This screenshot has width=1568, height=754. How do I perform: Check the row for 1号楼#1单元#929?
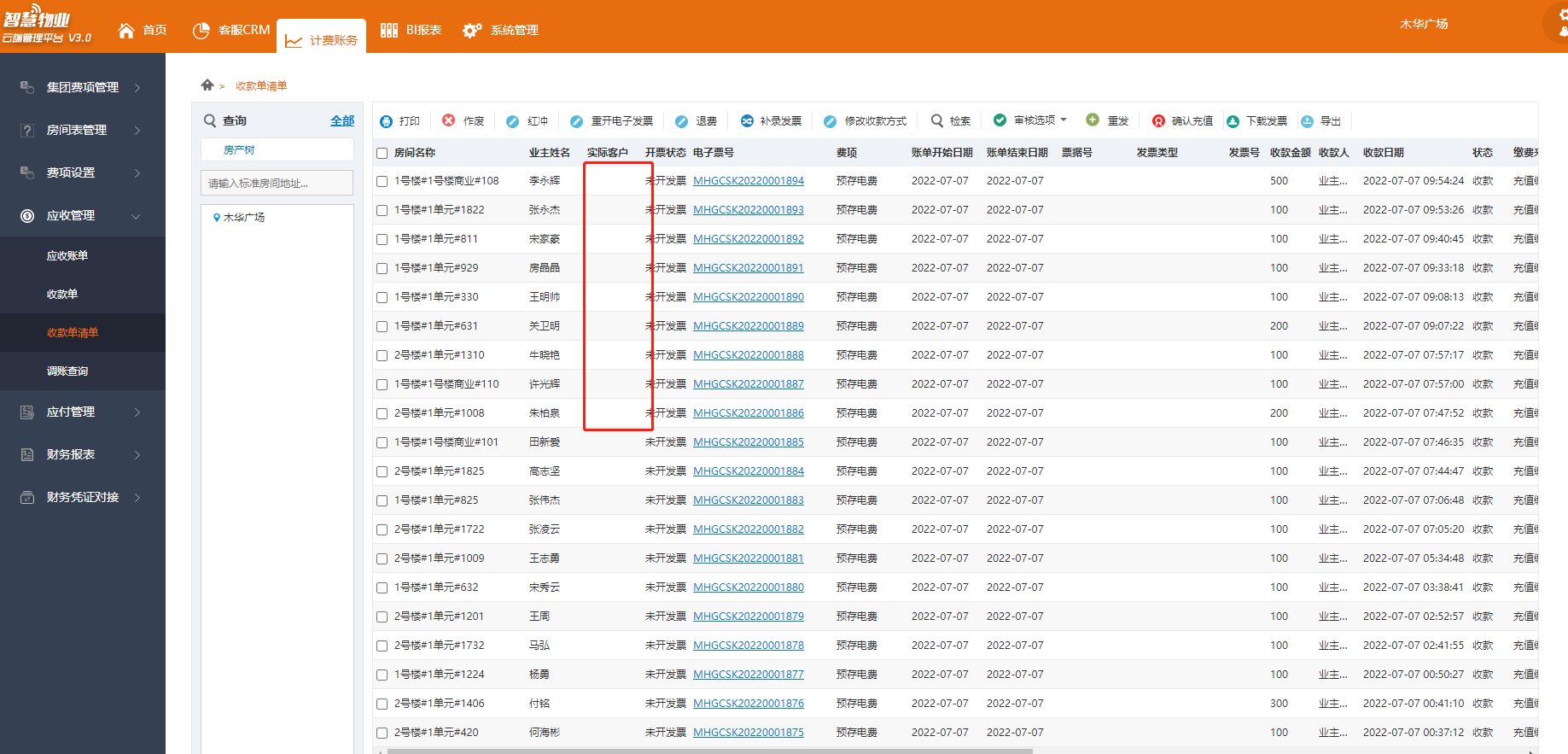(x=382, y=269)
